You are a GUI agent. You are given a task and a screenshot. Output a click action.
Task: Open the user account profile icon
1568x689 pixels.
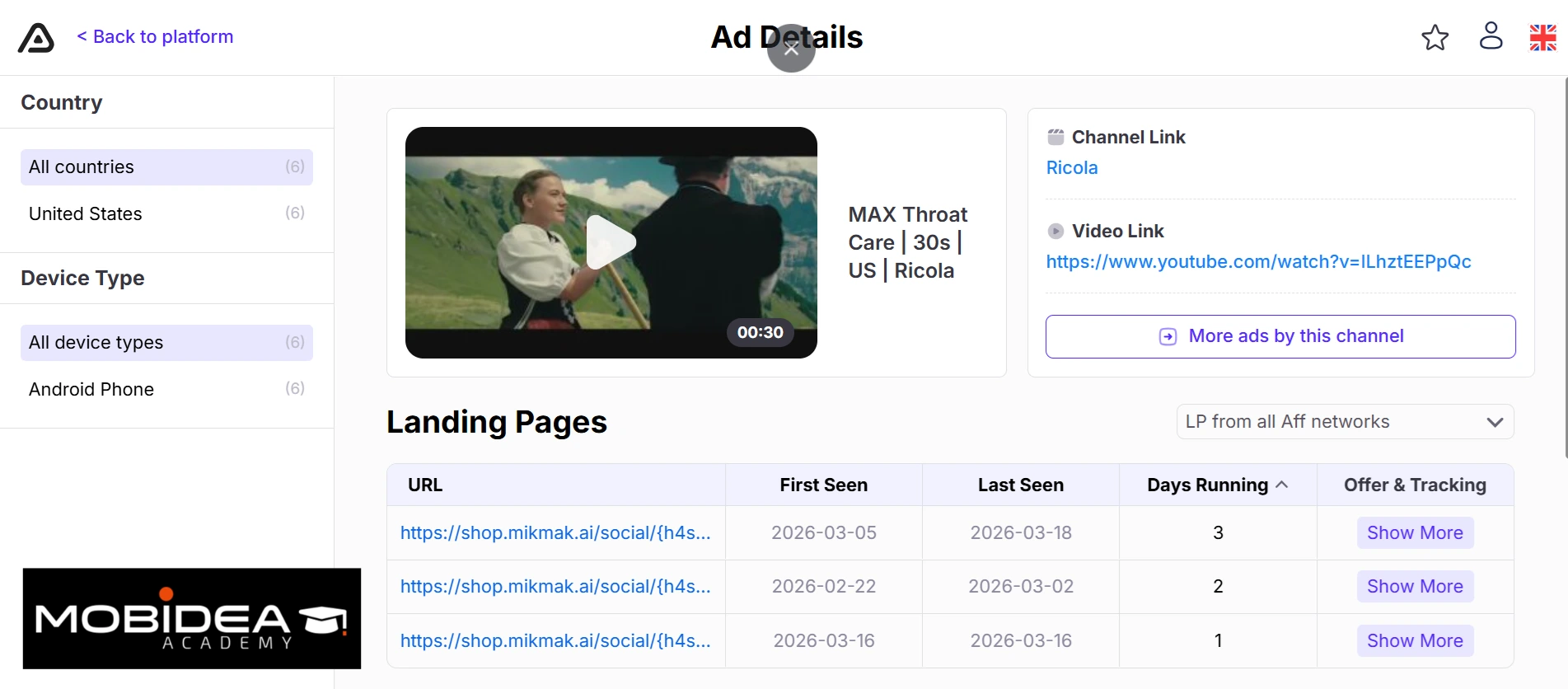point(1491,36)
